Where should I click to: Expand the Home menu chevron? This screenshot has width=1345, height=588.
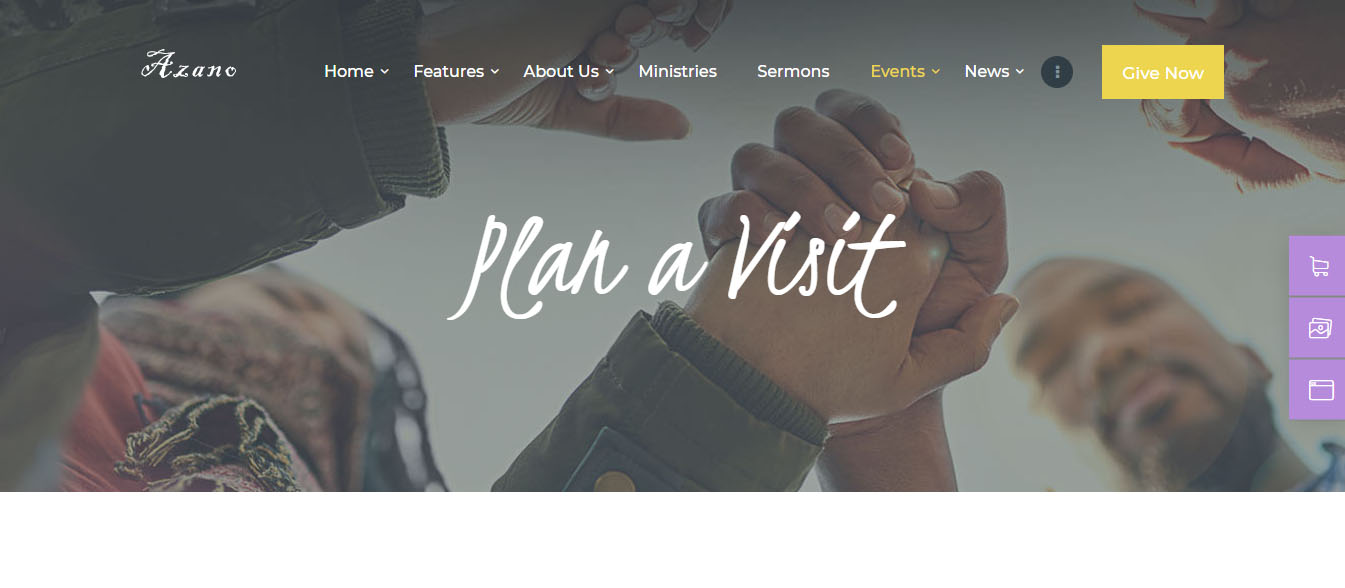385,72
